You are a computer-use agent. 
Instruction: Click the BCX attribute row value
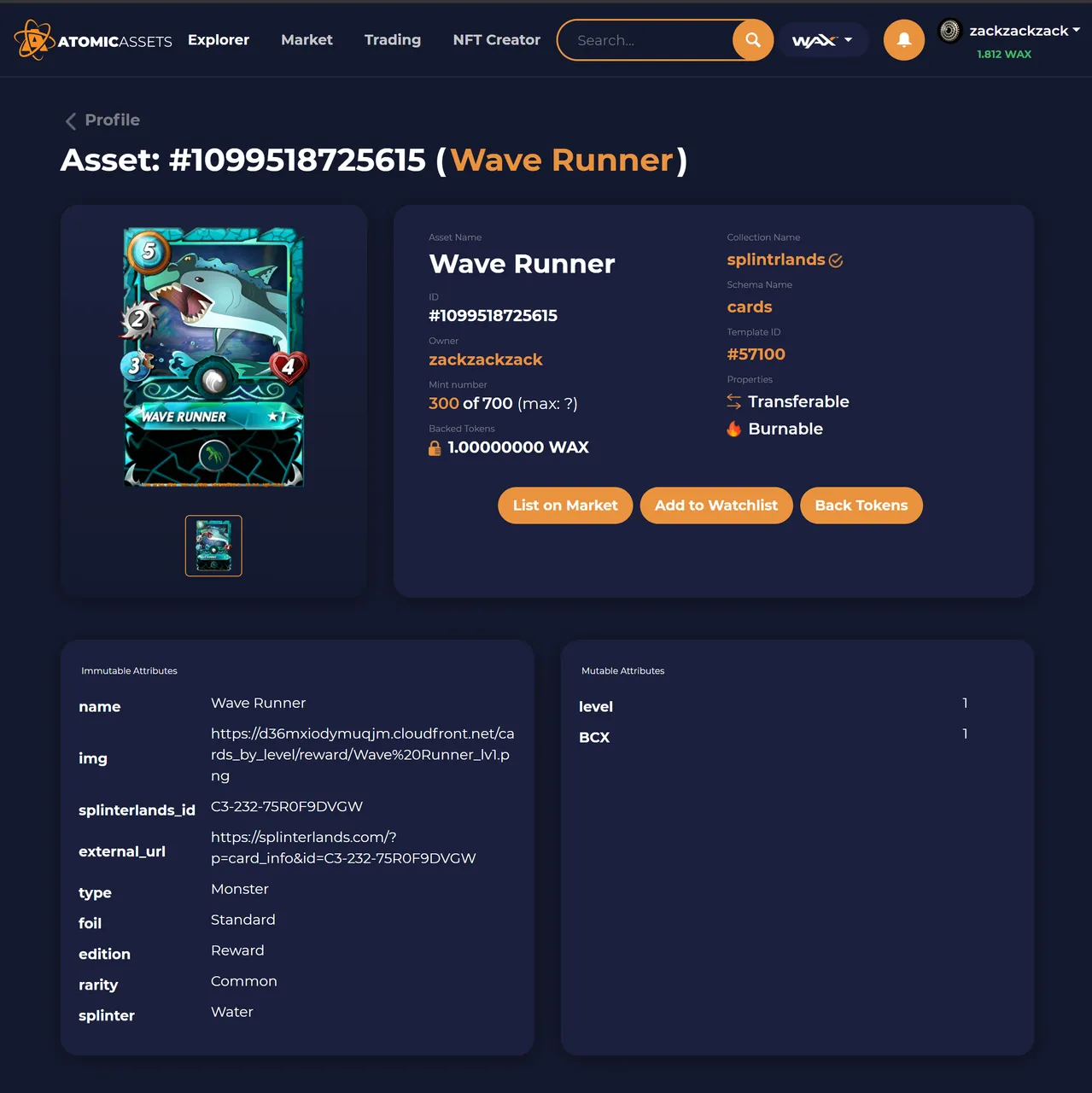tap(965, 734)
